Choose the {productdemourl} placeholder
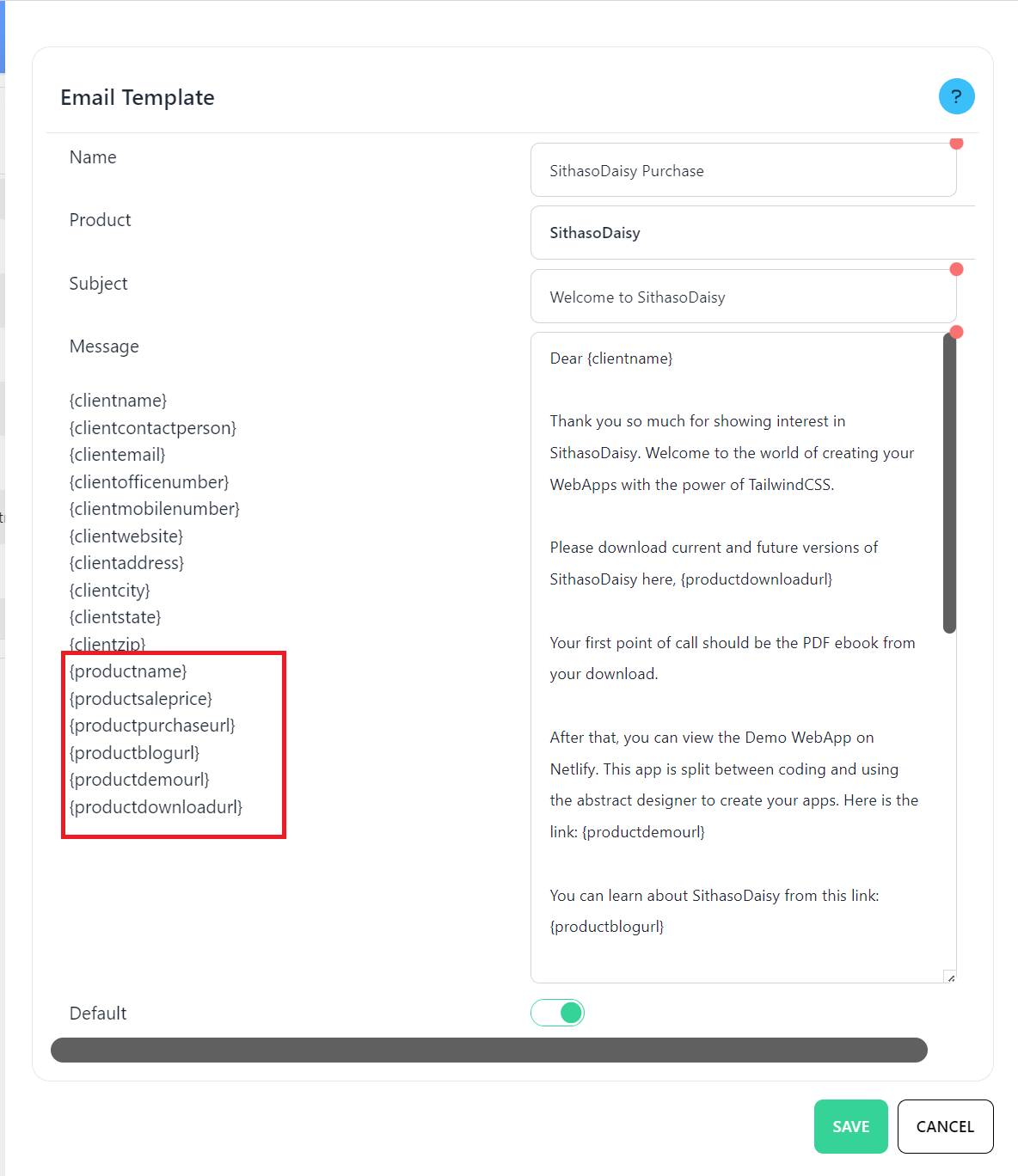Screen dimensions: 1018x1176 click(139, 780)
